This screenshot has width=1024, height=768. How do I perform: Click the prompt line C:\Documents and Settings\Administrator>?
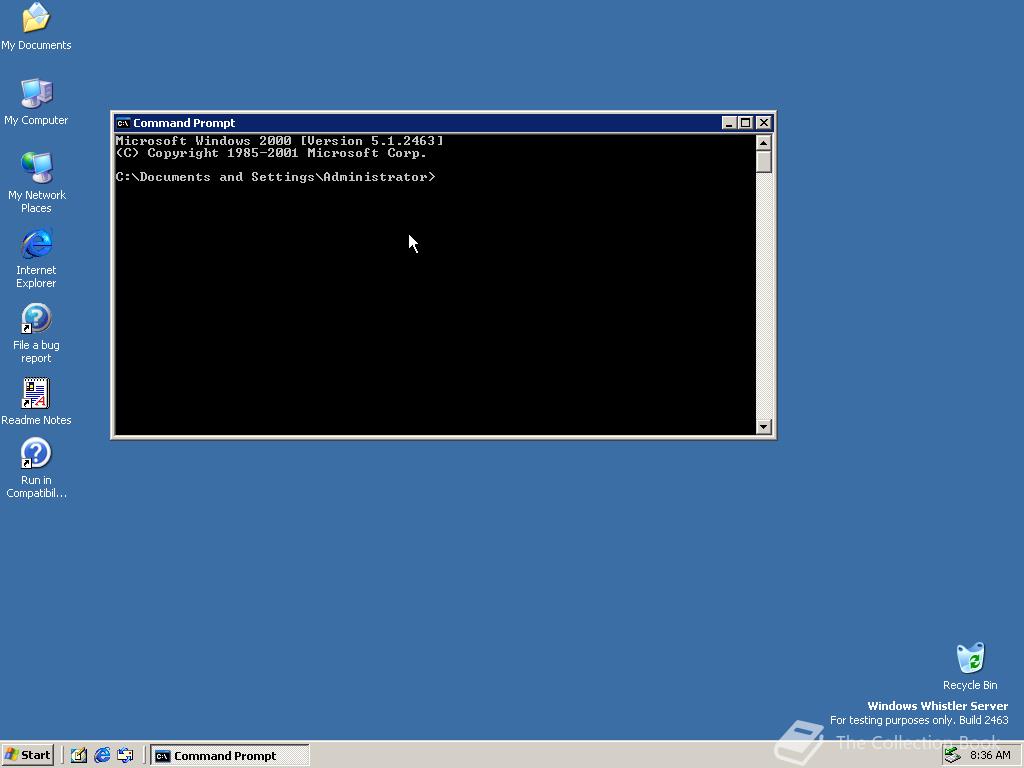(x=275, y=177)
